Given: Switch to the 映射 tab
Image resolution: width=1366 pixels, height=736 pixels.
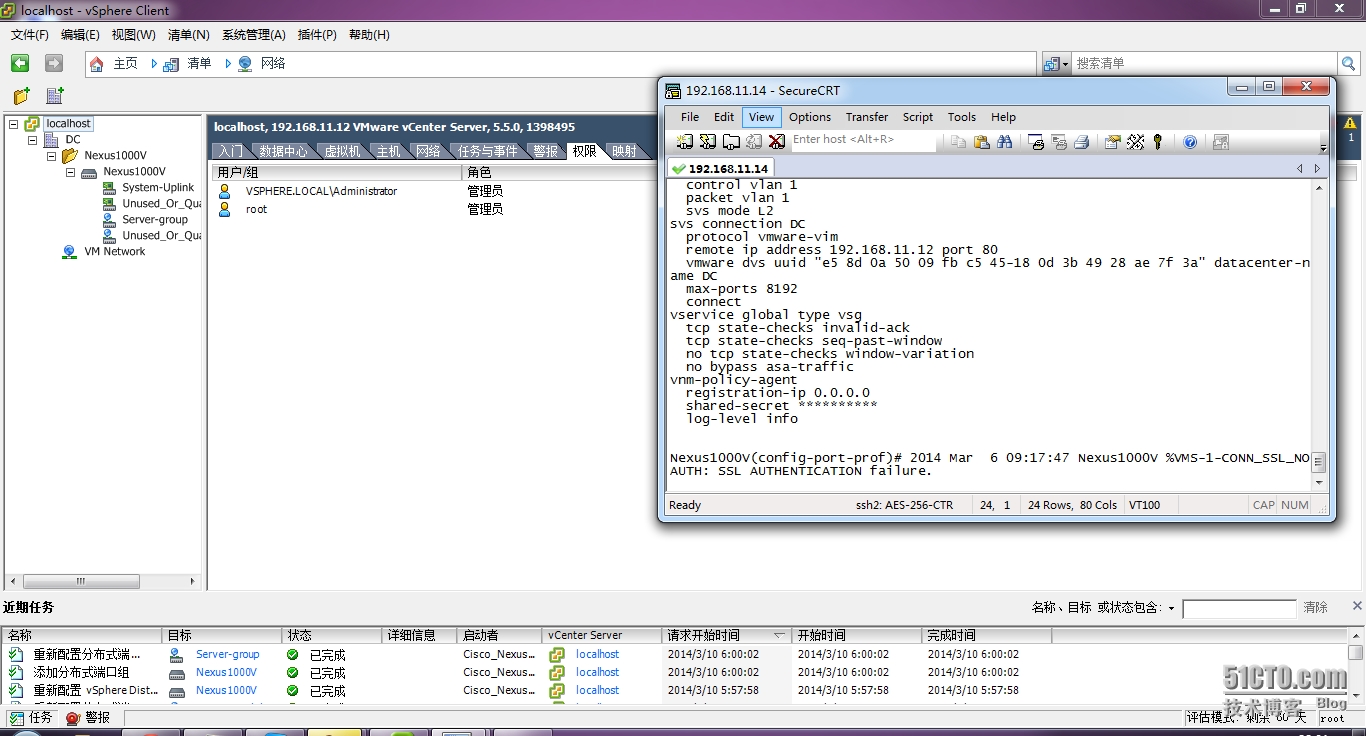Looking at the screenshot, I should (624, 151).
